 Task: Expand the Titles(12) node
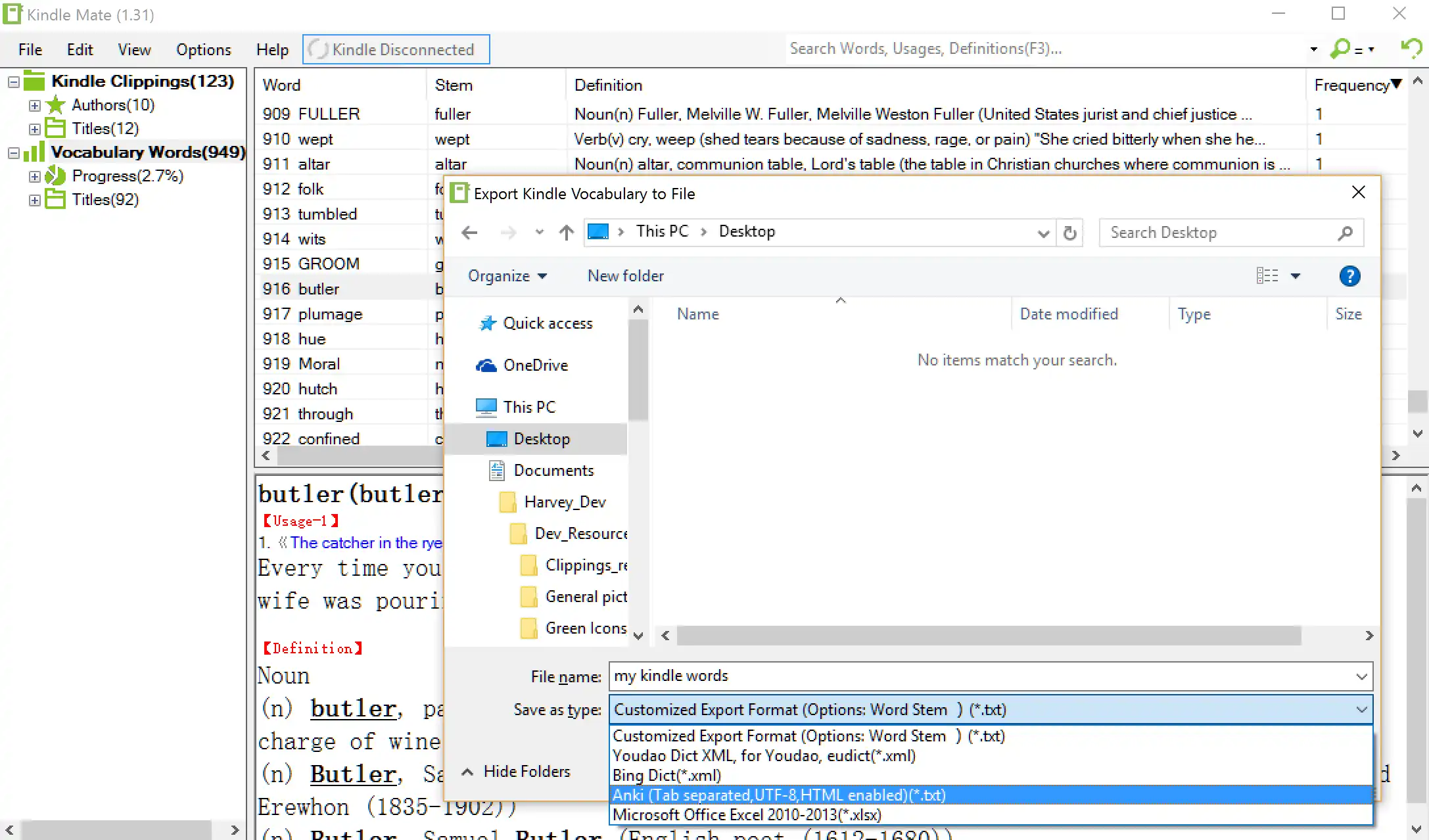click(x=34, y=129)
